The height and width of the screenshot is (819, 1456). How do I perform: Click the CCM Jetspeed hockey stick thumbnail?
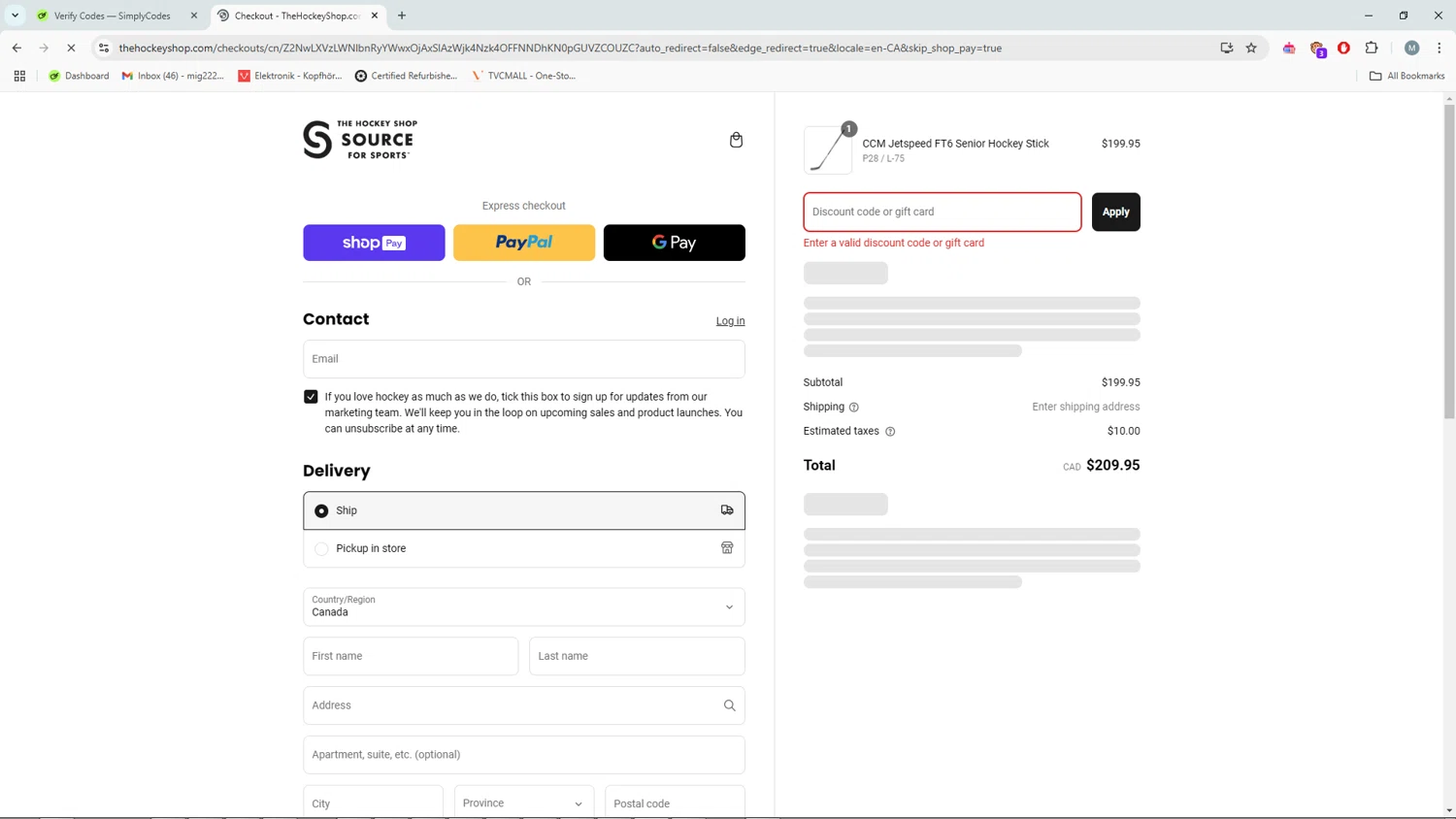[x=828, y=150]
